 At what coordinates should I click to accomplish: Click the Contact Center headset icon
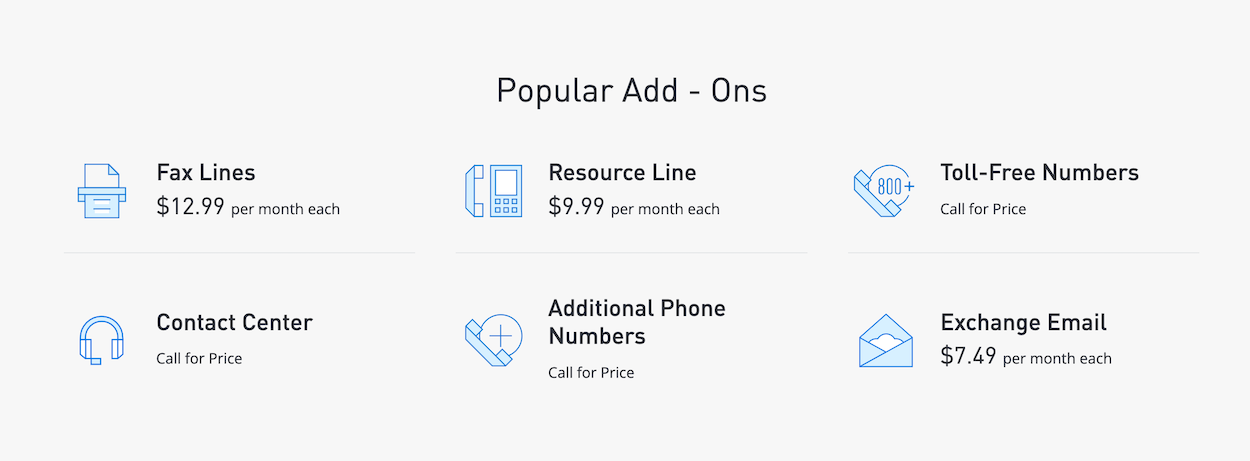tap(101, 340)
